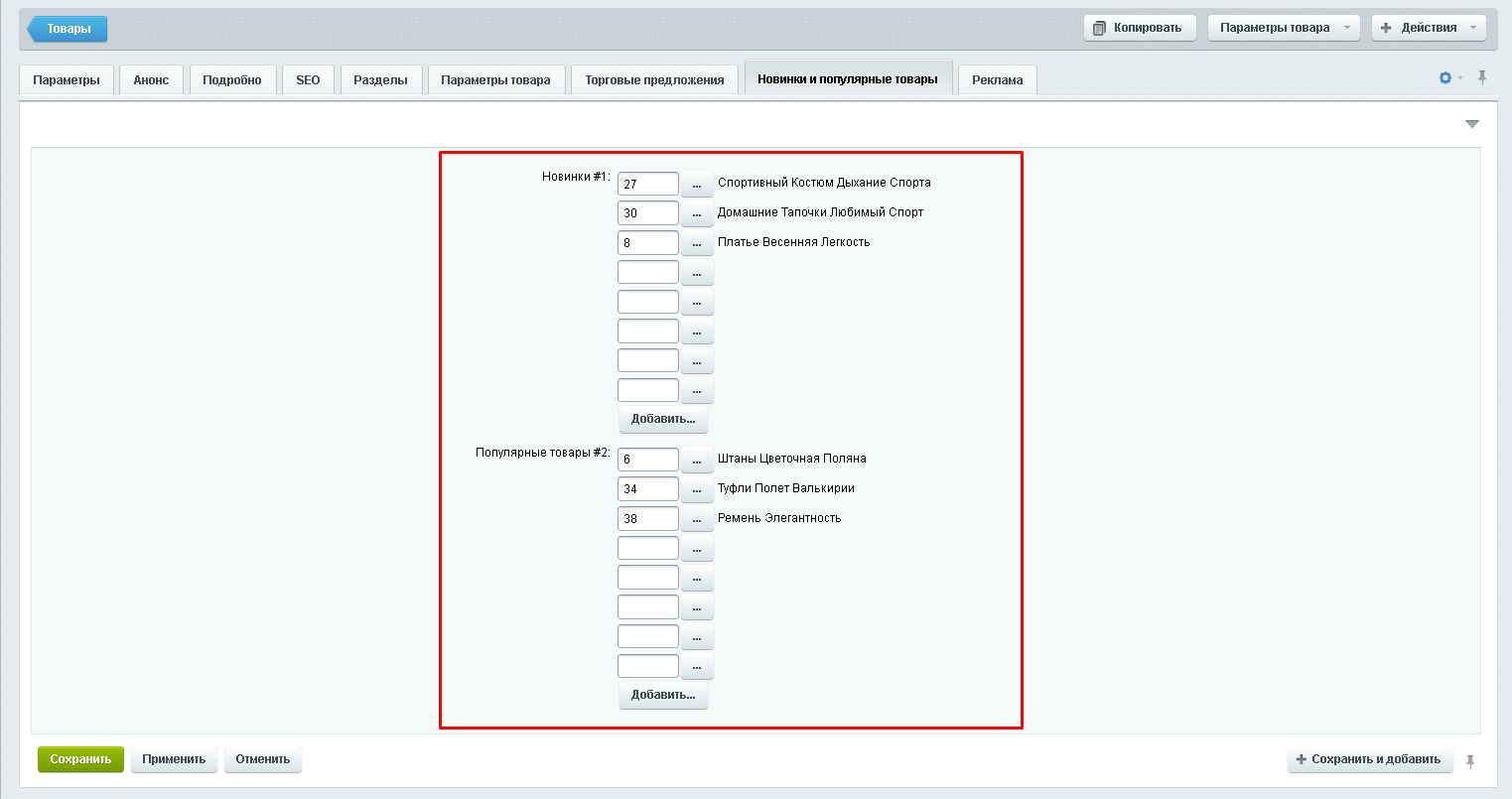Image resolution: width=1512 pixels, height=799 pixels.
Task: Collapse the section using the gray triangle
Action: [x=1471, y=124]
